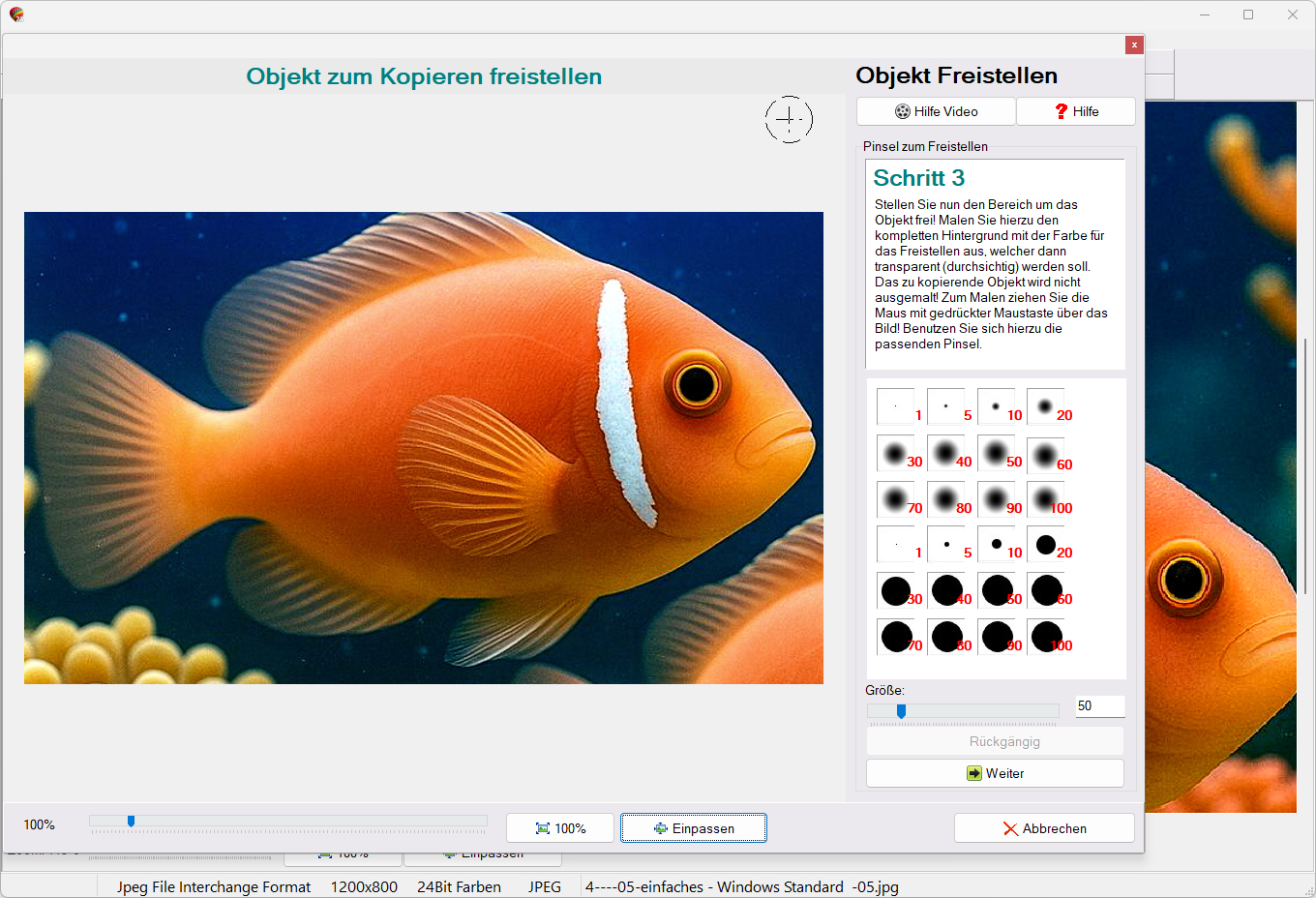Select the soft brush size 80

tap(946, 499)
